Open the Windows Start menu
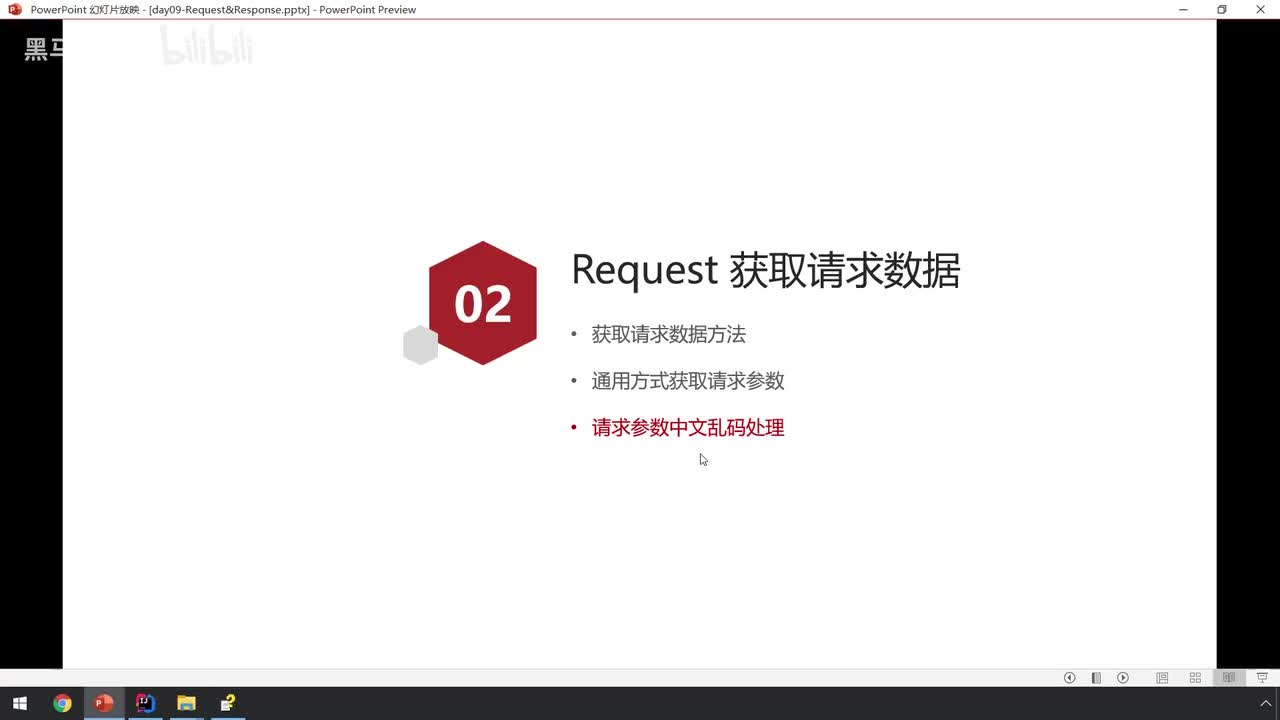Viewport: 1280px width, 720px height. pos(20,703)
